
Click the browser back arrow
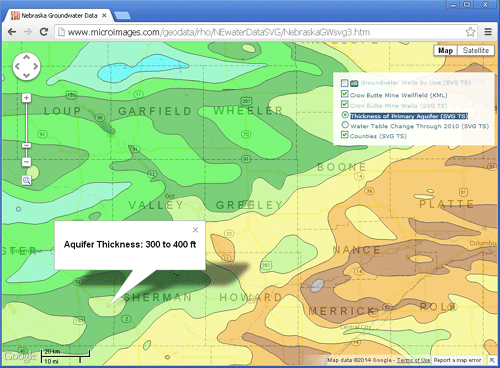click(12, 32)
